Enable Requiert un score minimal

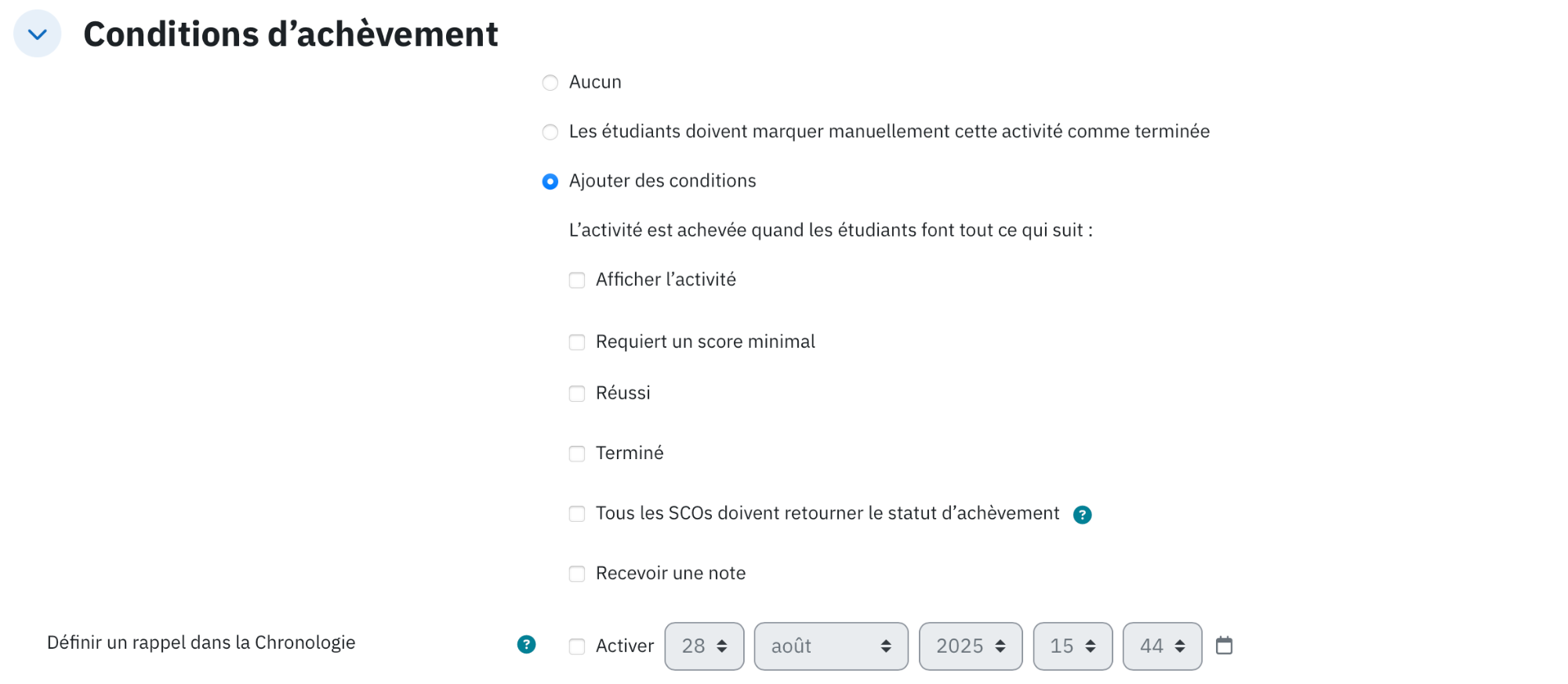pyautogui.click(x=577, y=342)
